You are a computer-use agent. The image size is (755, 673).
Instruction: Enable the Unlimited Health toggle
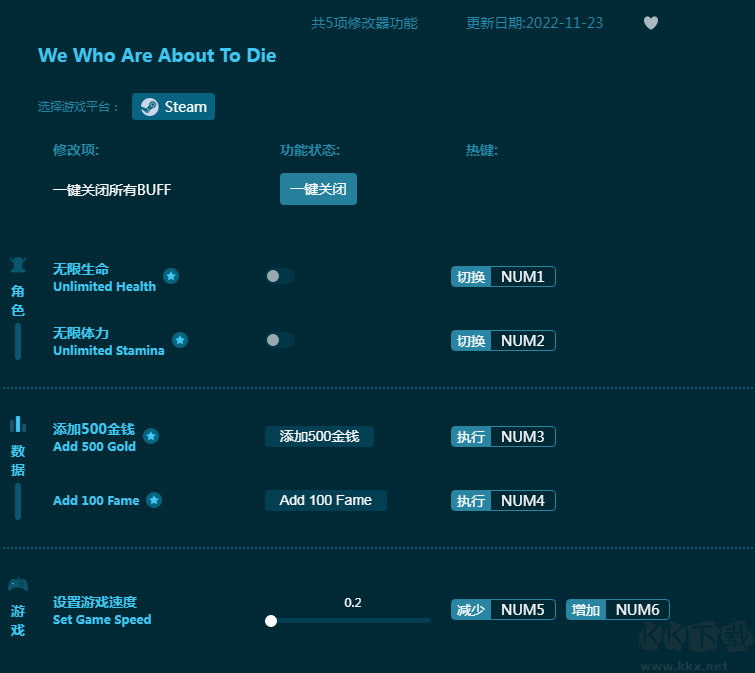[279, 276]
